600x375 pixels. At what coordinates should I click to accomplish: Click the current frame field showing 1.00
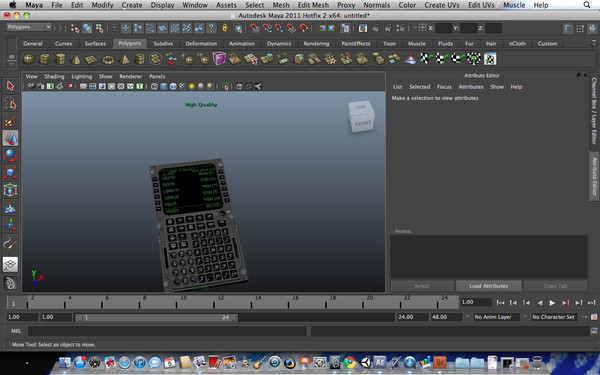(x=476, y=302)
